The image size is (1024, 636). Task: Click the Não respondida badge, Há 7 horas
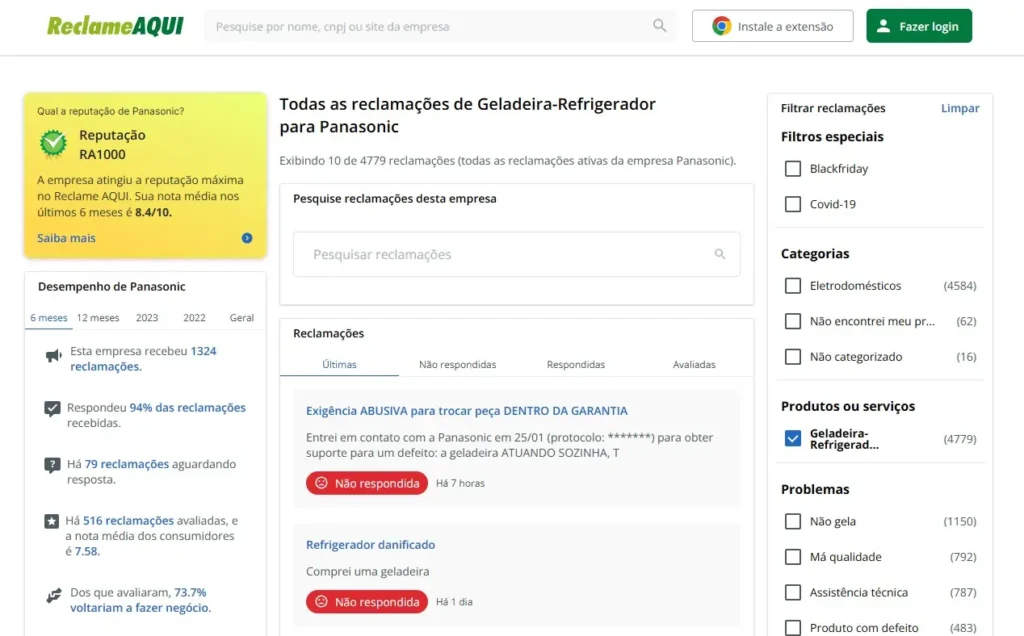pyautogui.click(x=366, y=483)
